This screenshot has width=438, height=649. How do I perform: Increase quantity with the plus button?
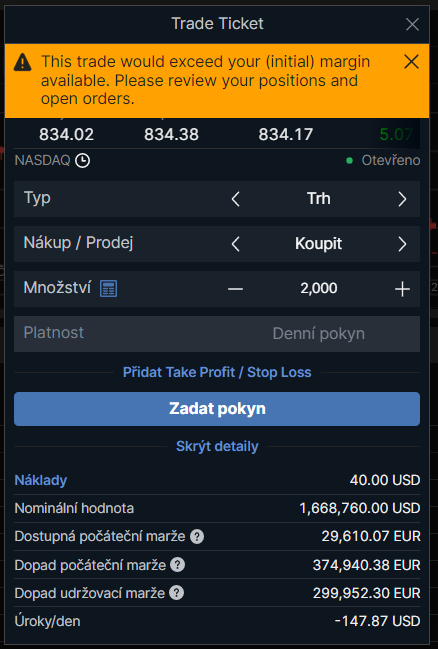coord(402,289)
